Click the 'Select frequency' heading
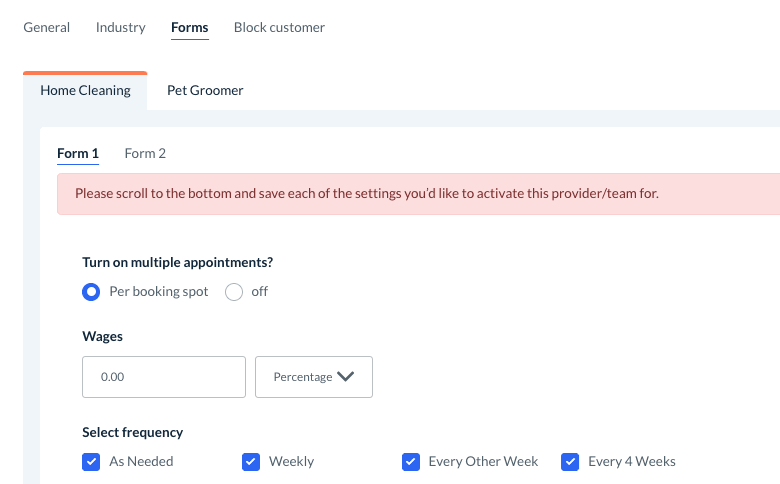Screen dimensions: 780x484 click(x=133, y=433)
